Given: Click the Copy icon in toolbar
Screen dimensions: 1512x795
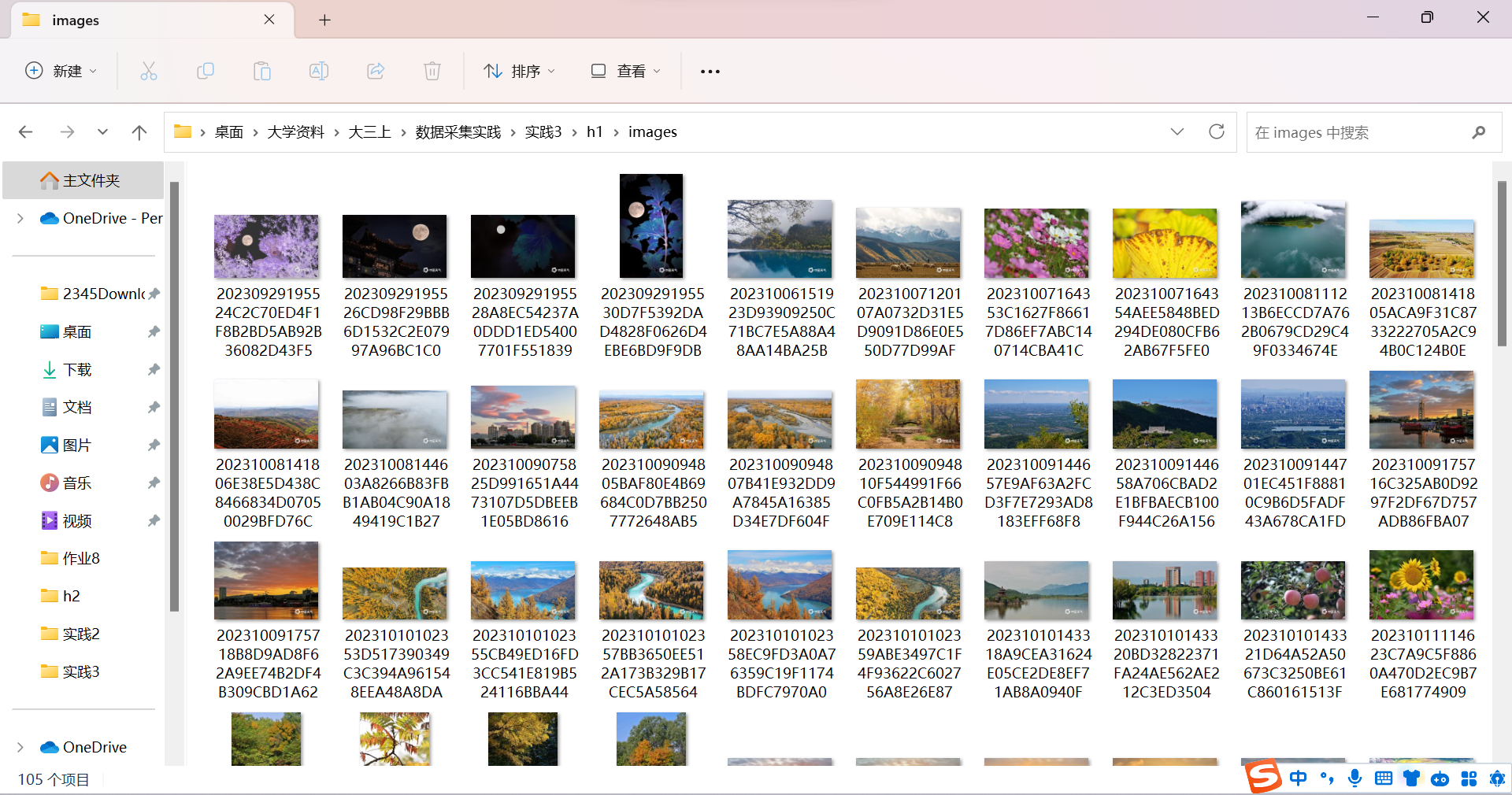Looking at the screenshot, I should (206, 71).
